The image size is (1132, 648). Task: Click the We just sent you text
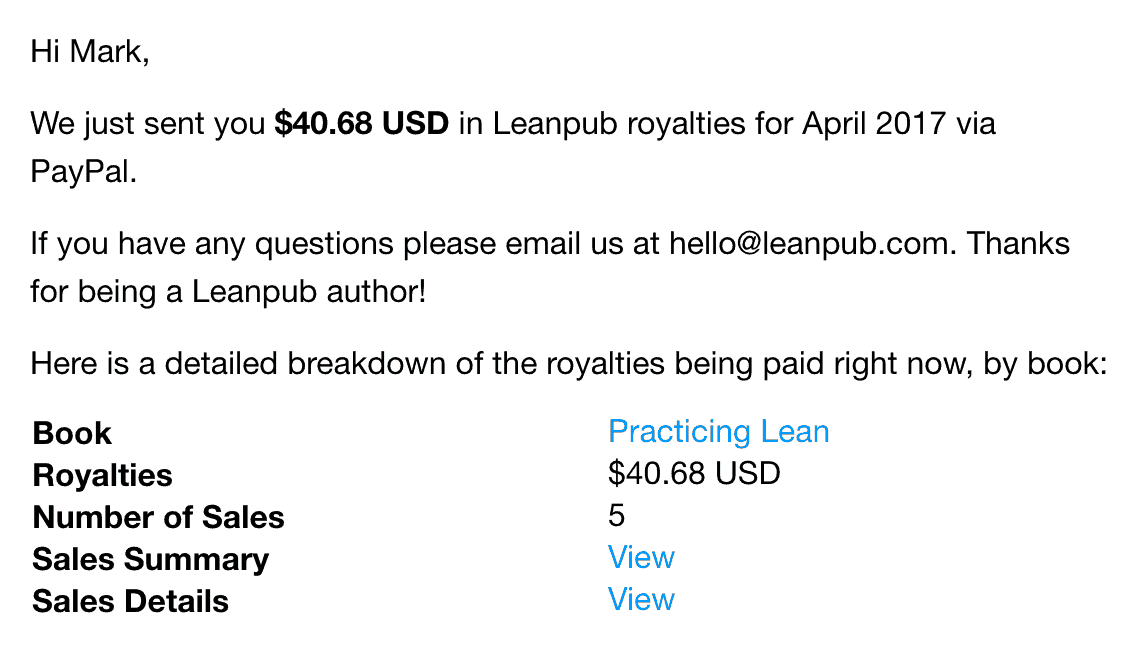click(148, 123)
